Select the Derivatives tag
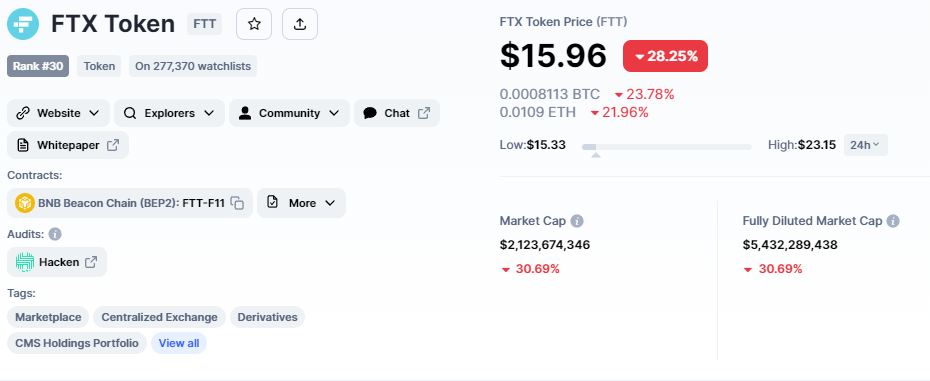 pyautogui.click(x=267, y=317)
